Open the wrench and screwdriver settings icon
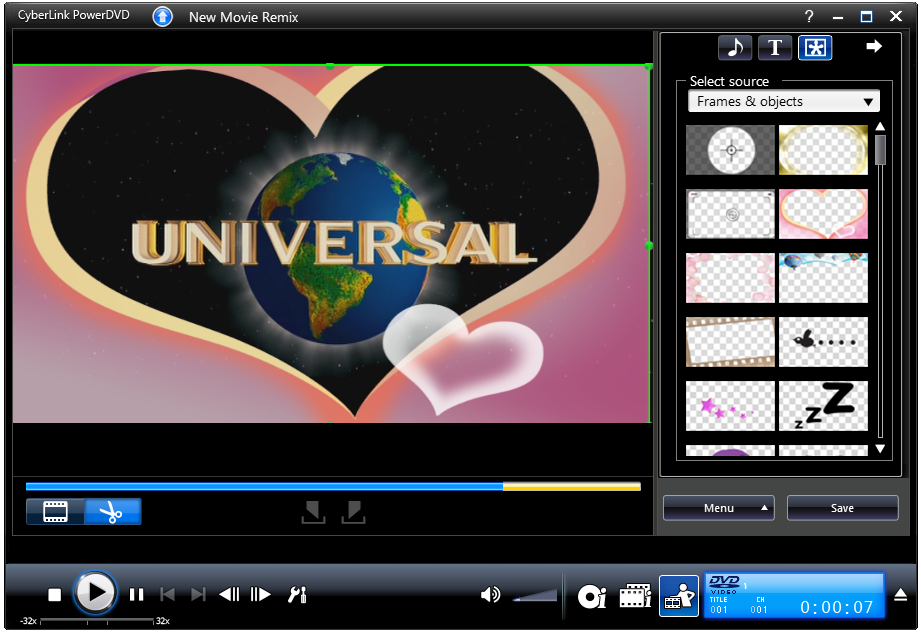This screenshot has height=636, width=921. 297,595
